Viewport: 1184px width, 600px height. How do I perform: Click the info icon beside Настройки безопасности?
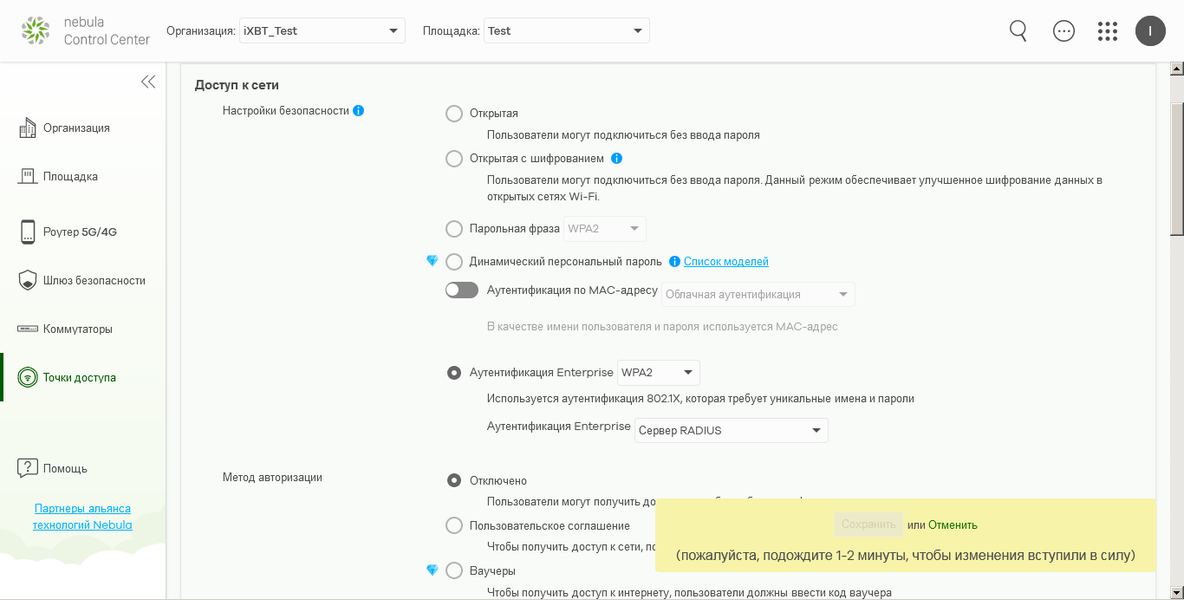coord(359,111)
